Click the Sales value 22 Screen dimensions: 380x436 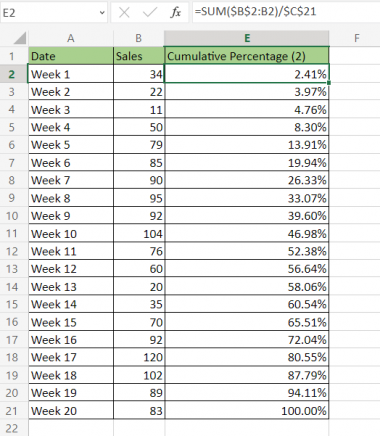click(139, 91)
